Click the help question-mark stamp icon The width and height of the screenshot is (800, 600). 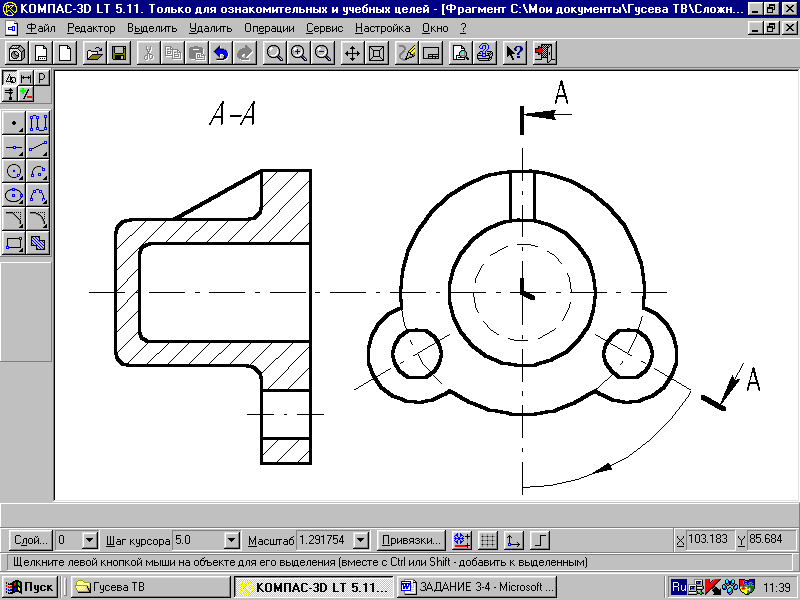[x=485, y=53]
